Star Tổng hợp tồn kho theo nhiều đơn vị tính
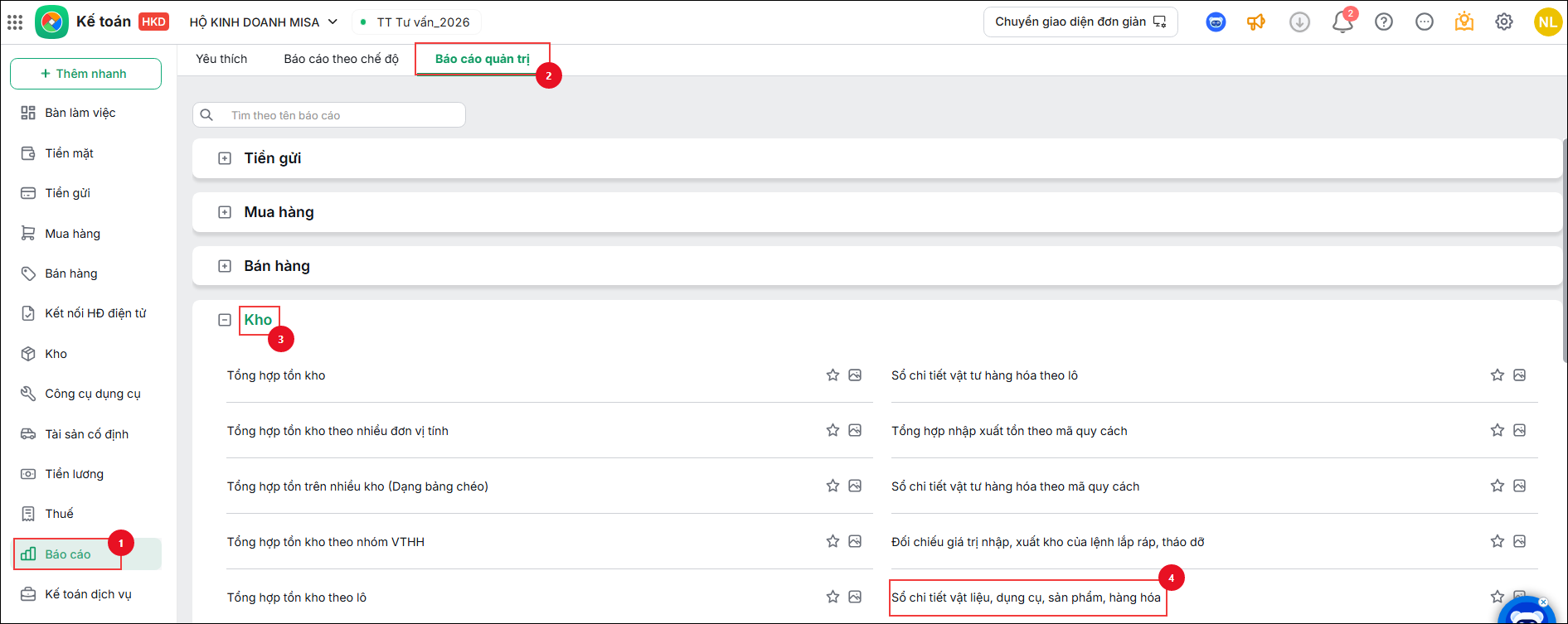 pos(833,431)
